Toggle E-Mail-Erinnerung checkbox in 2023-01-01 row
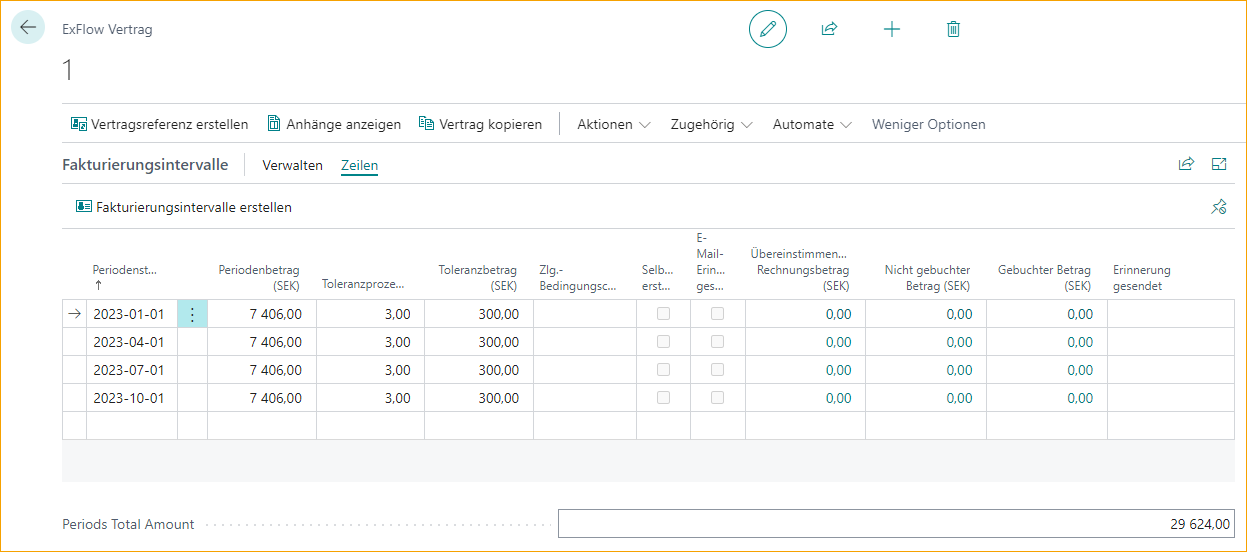Screen dimensions: 1247x552 click(717, 314)
